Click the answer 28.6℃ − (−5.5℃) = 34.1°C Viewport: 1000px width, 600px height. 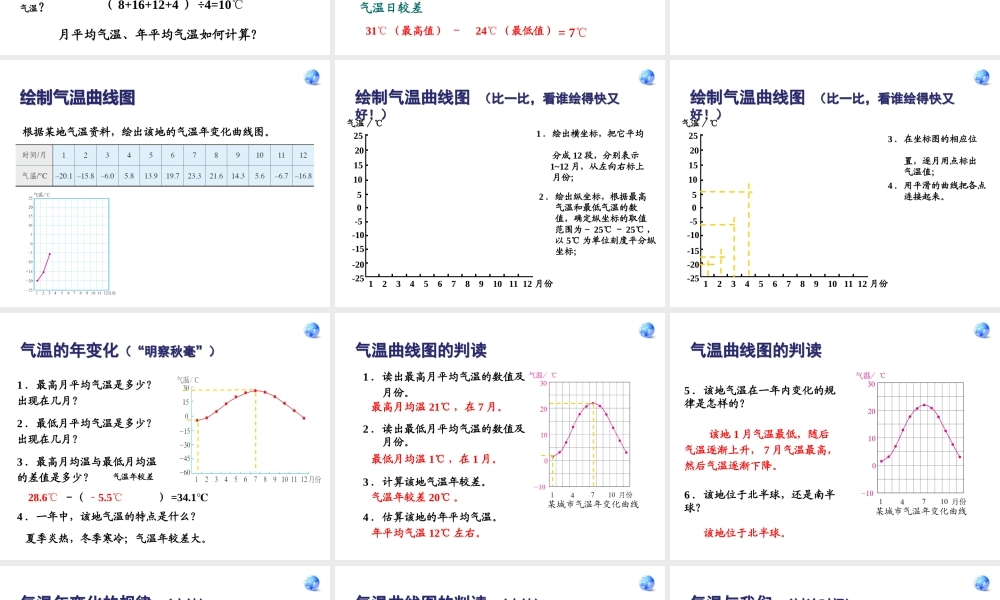118,497
